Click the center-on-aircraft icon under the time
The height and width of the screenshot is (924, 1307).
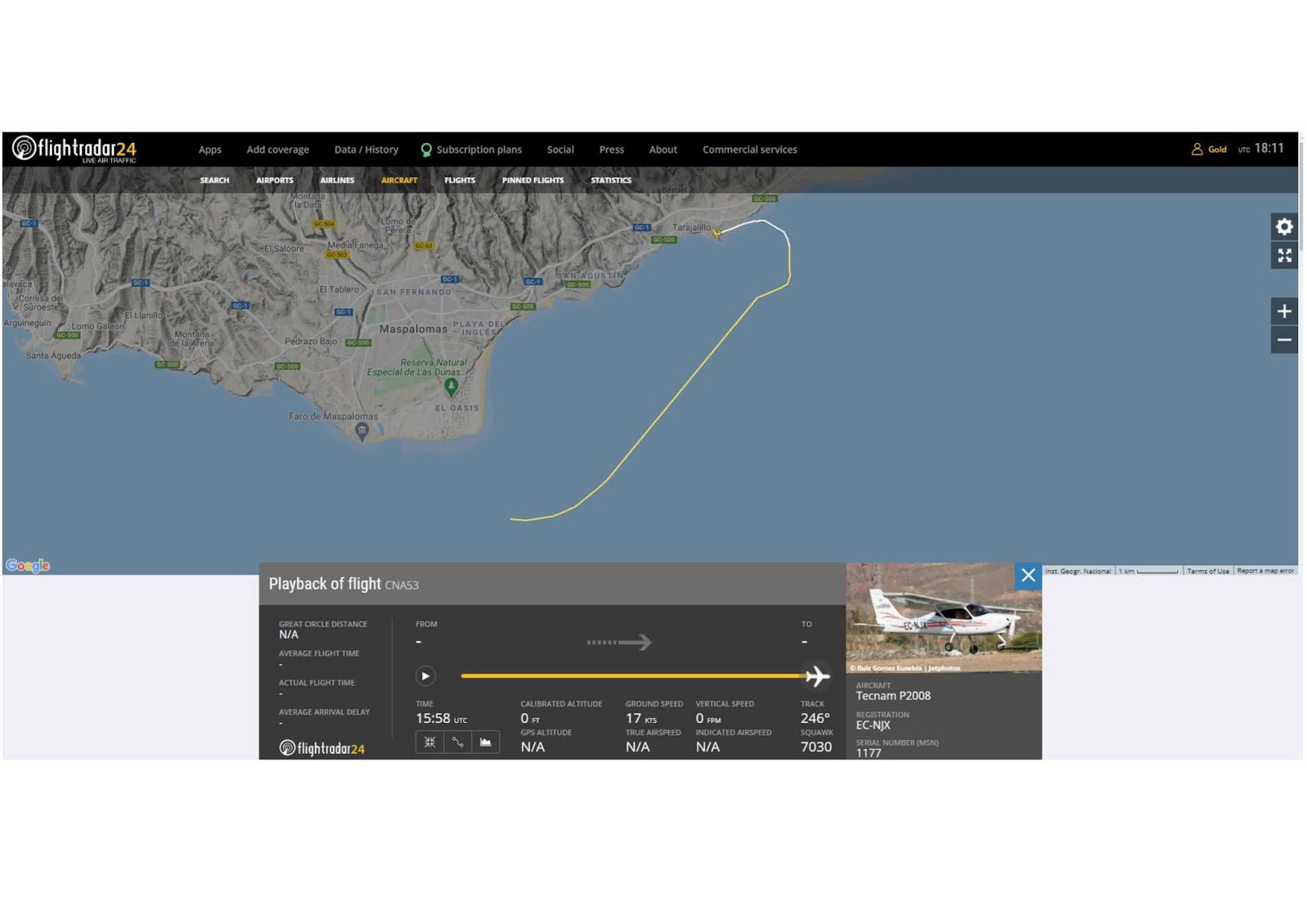(430, 742)
